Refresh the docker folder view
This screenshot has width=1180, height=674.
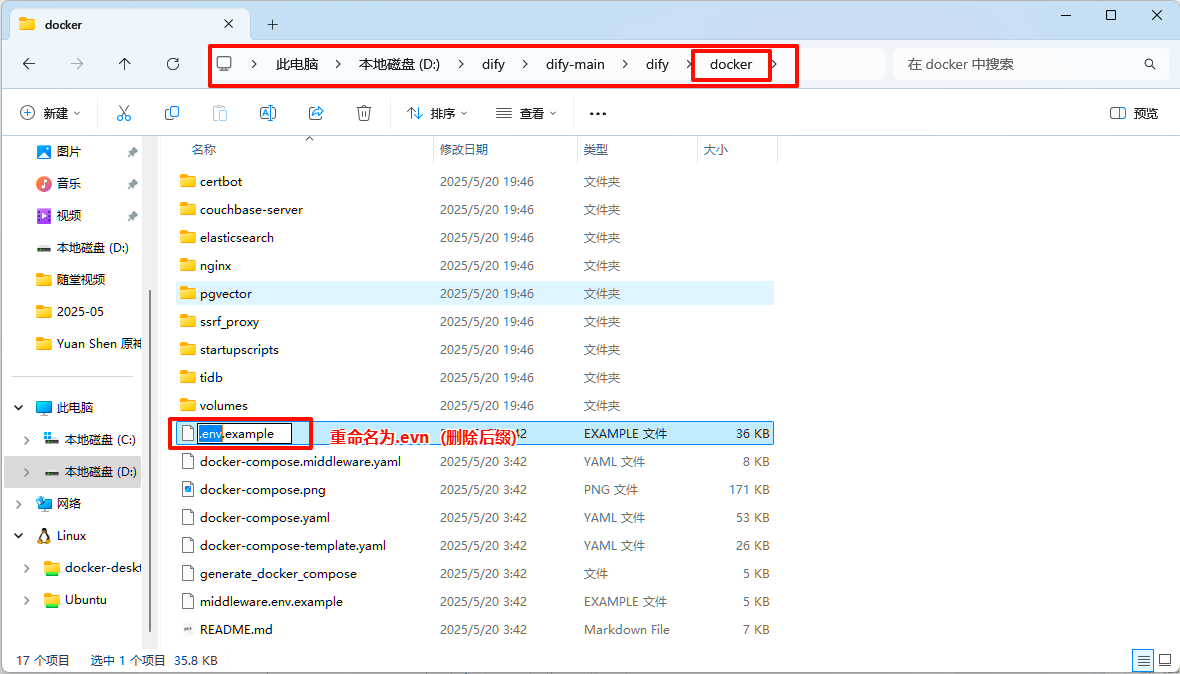(173, 64)
